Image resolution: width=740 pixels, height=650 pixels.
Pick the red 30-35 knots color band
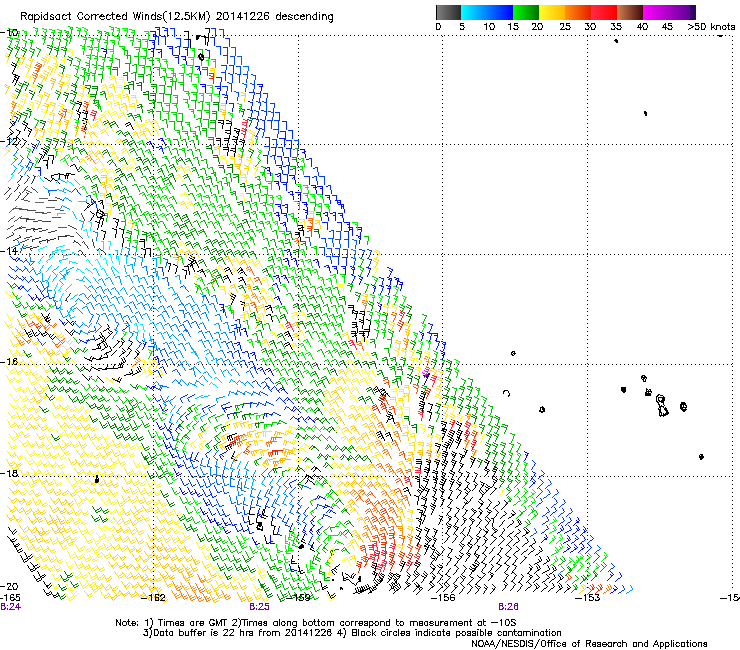pos(604,12)
